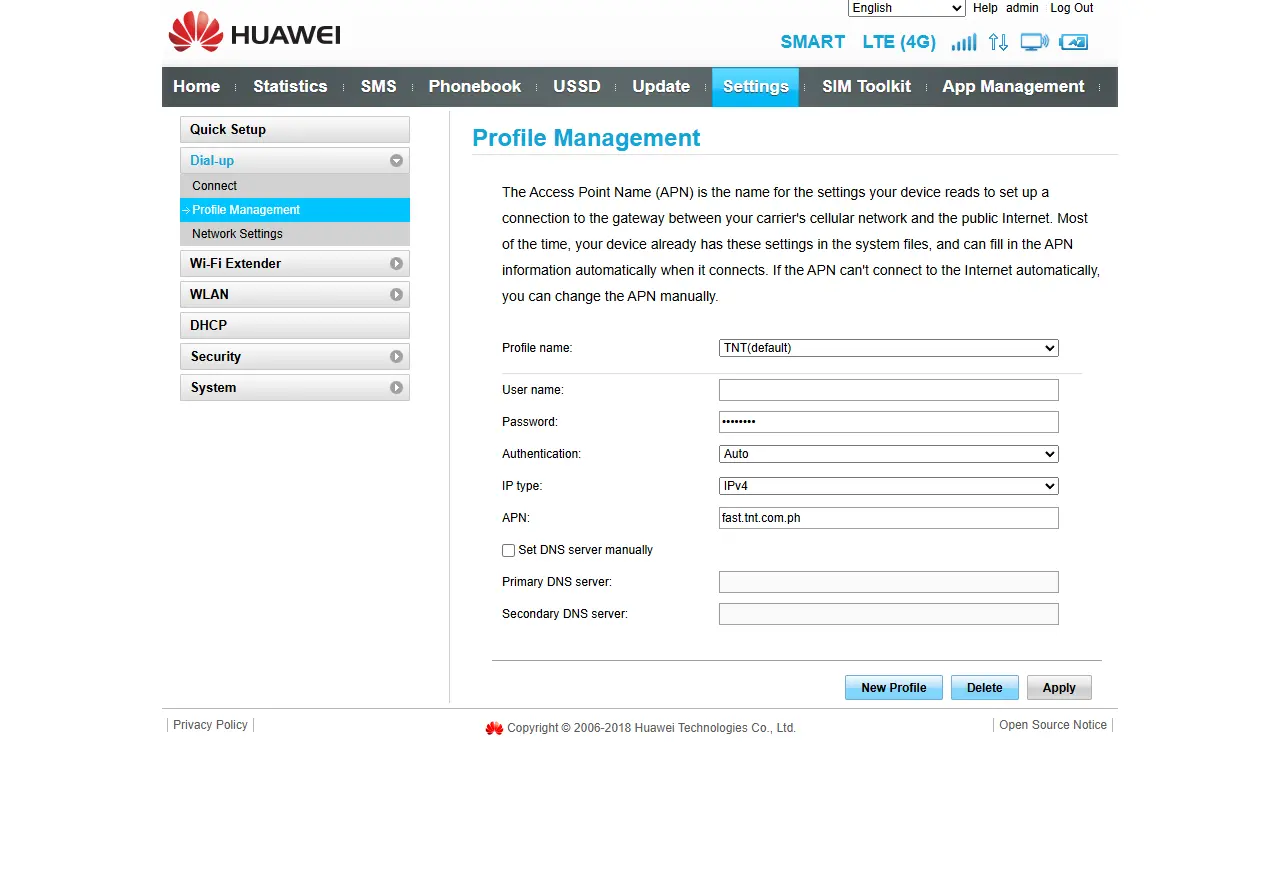Screen dimensions: 1279x894
Task: Switch to the Phonebook tab
Action: coord(474,87)
